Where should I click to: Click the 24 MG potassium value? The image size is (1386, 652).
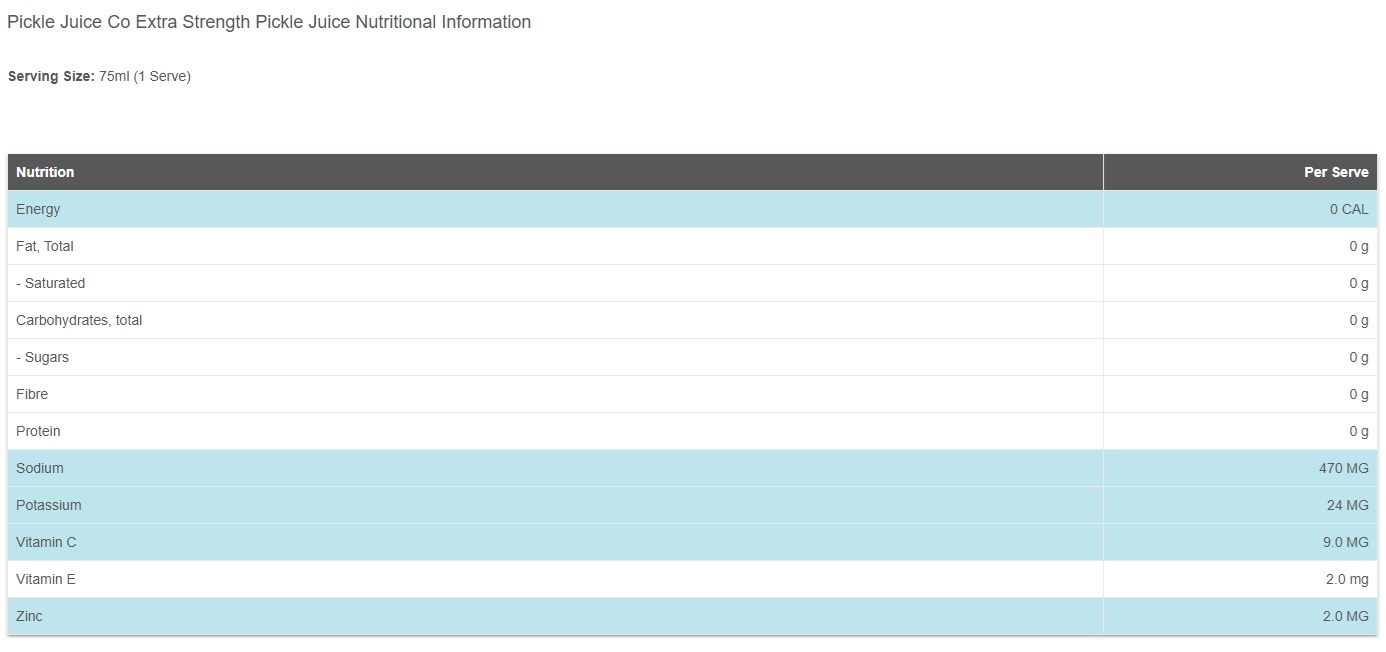click(1347, 505)
